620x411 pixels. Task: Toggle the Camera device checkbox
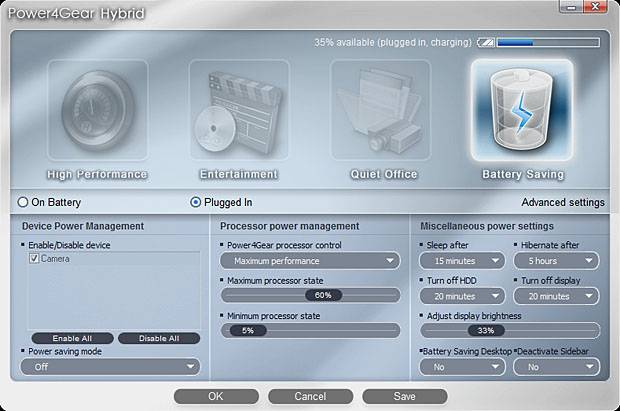pos(34,258)
